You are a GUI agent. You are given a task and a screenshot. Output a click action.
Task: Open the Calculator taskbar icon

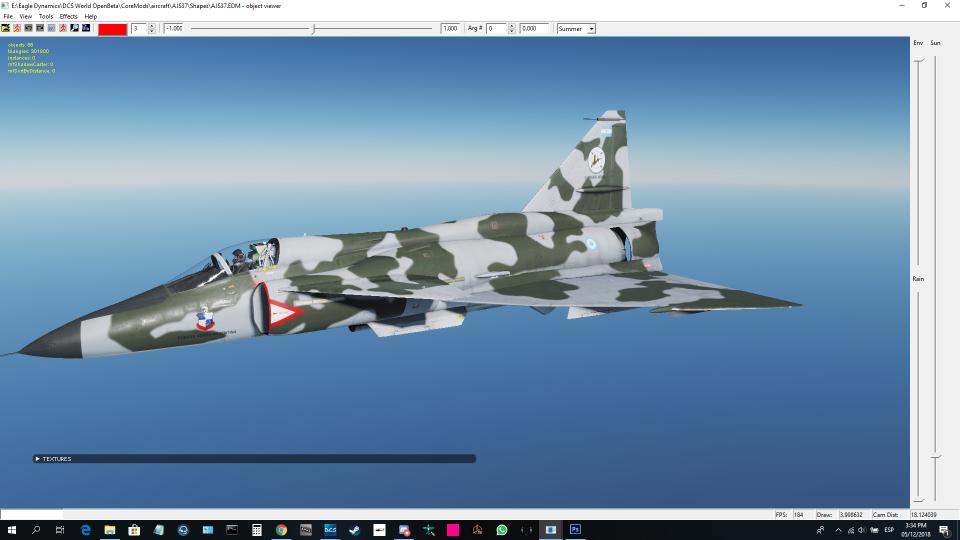[x=257, y=530]
